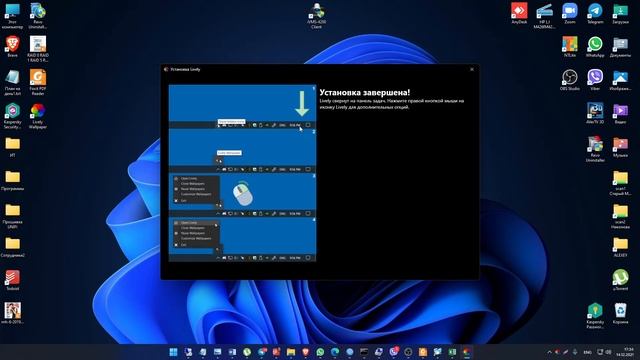Image resolution: width=640 pixels, height=360 pixels.
Task: Open Revo Uninstaller icon beside AloeTV
Action: click(x=595, y=149)
